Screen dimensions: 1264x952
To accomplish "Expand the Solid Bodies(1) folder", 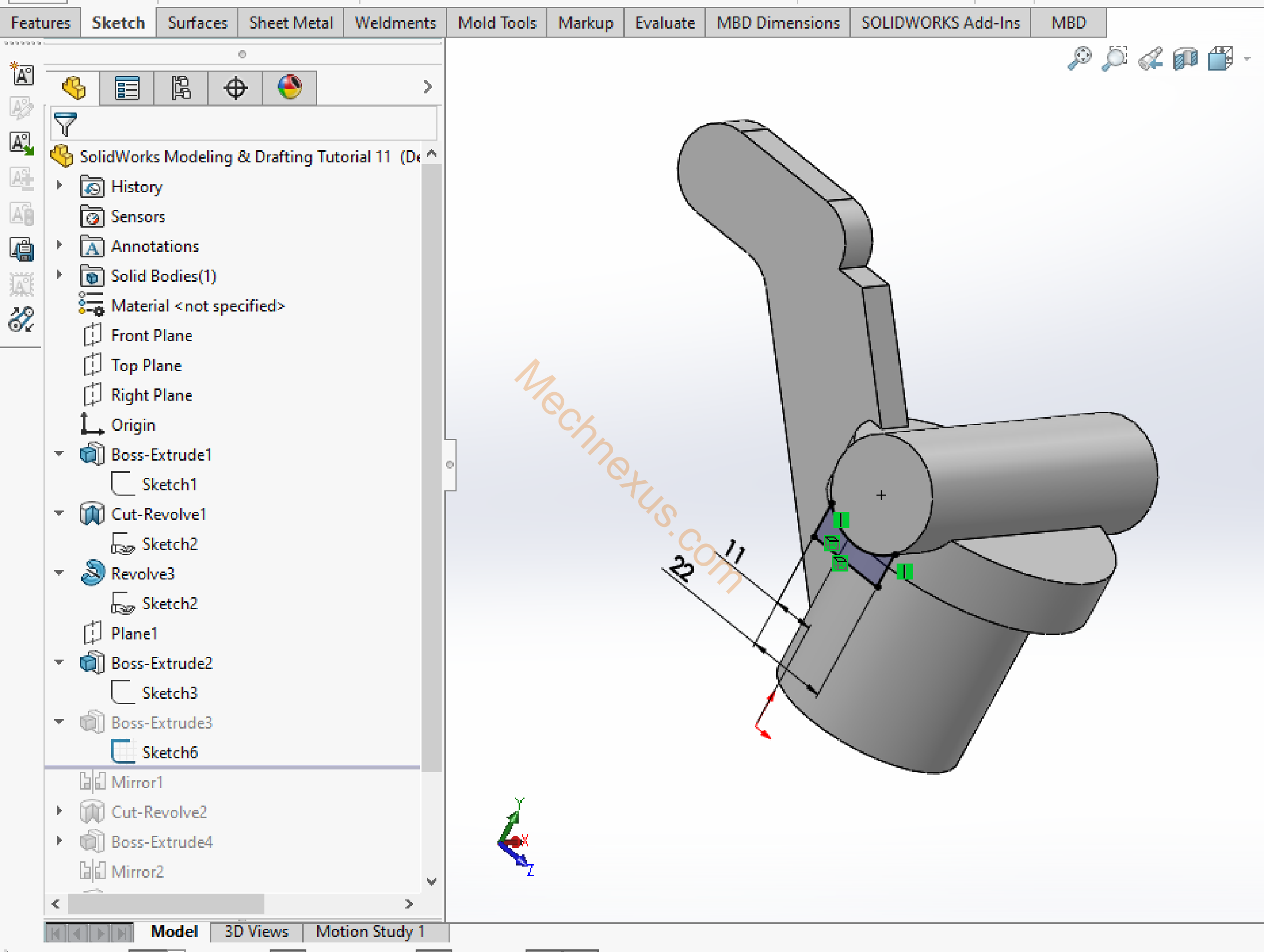I will pyautogui.click(x=59, y=275).
